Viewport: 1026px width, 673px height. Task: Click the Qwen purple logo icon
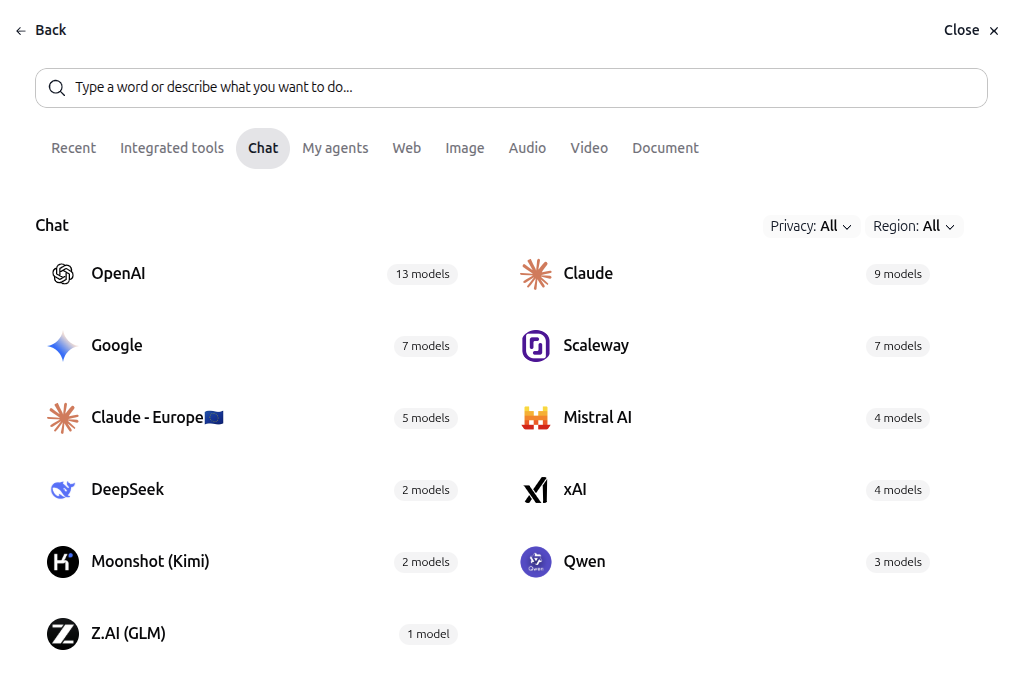[536, 562]
